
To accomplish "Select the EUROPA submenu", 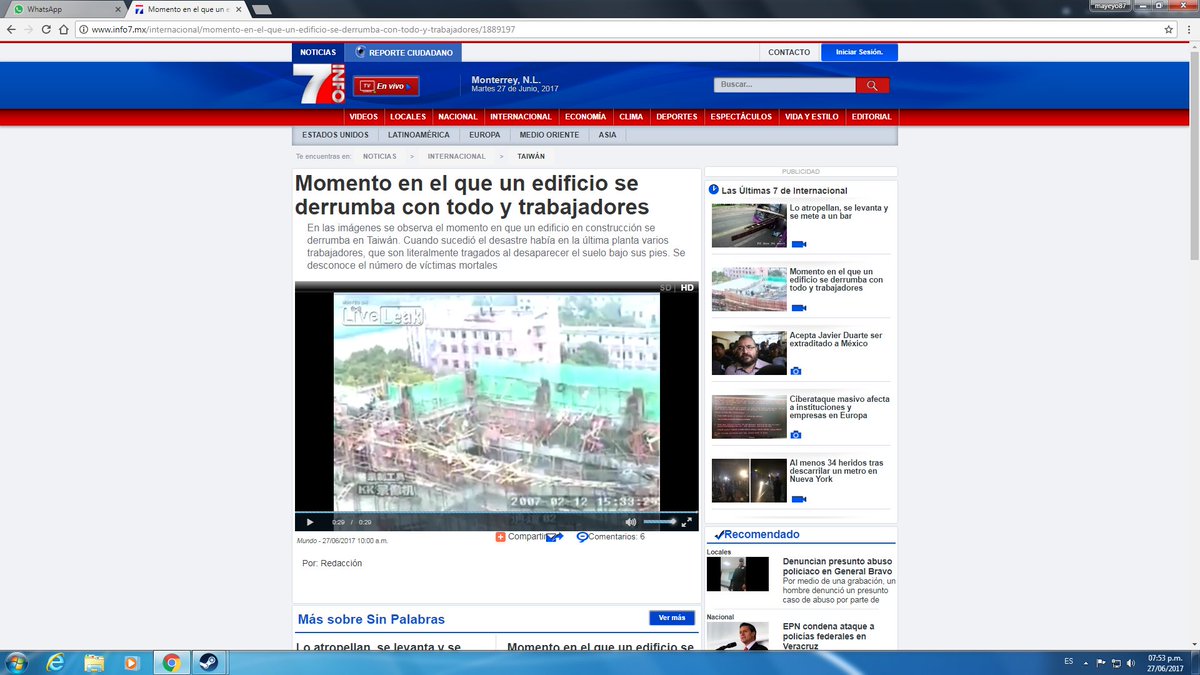I will tap(485, 135).
